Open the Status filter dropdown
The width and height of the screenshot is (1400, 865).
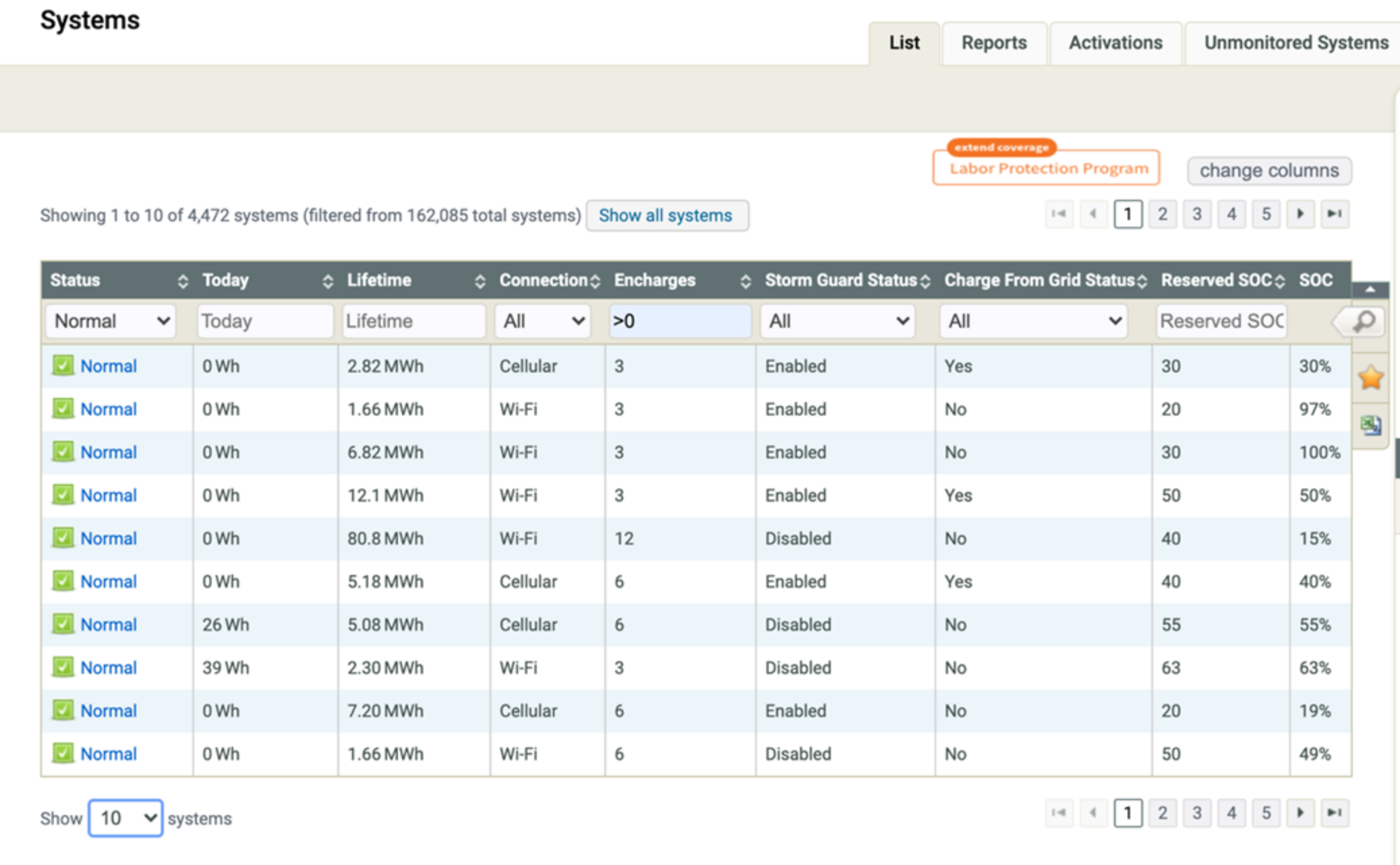[111, 321]
